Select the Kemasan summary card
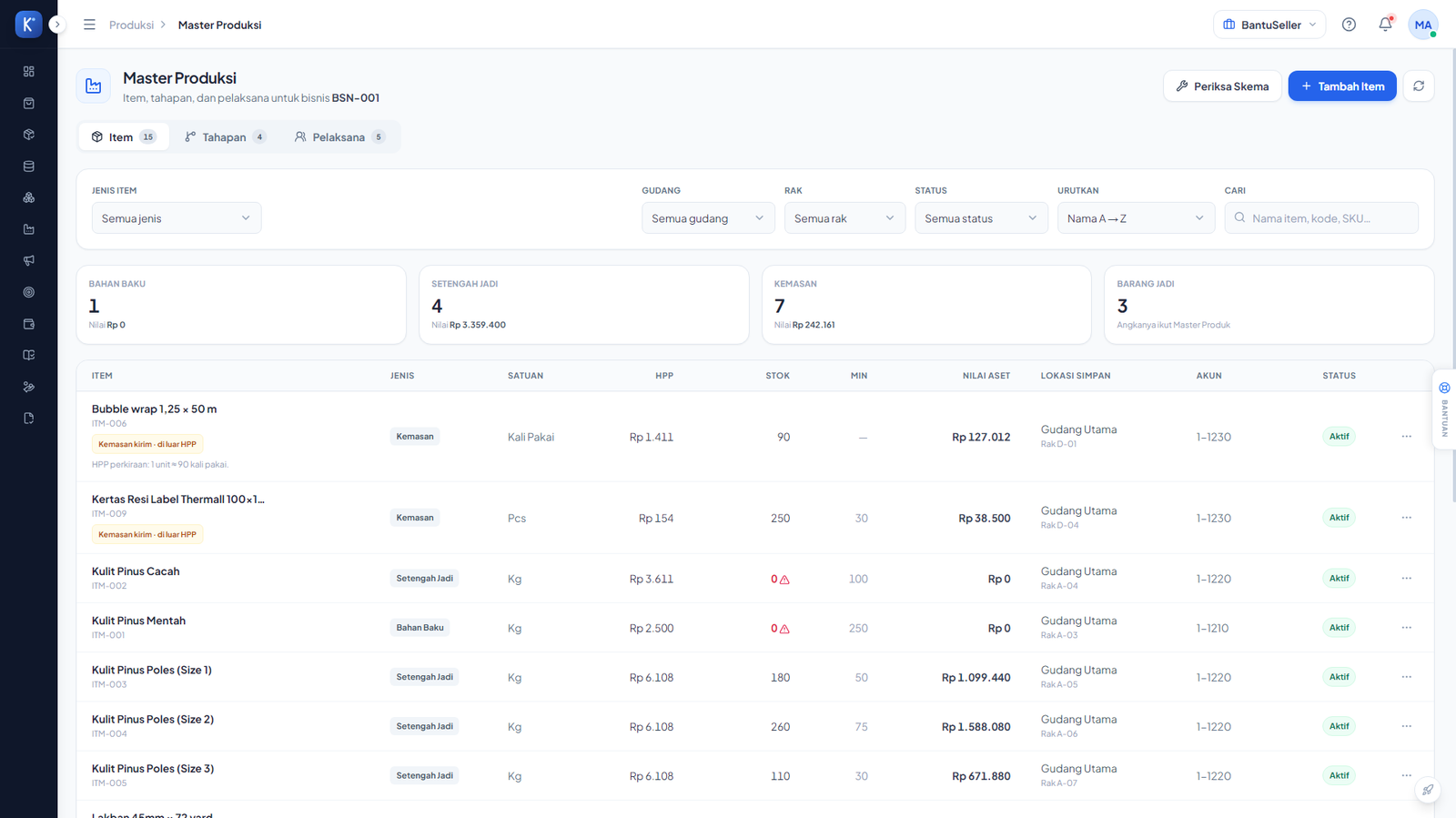 (926, 305)
